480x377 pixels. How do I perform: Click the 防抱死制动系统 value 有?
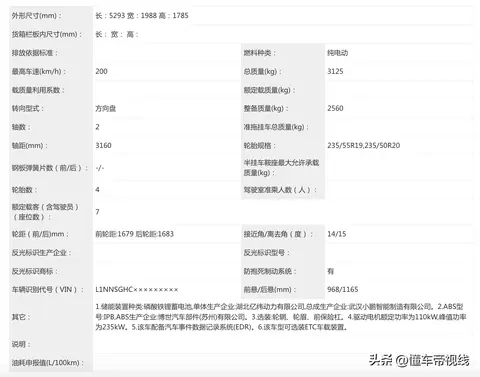[330, 271]
